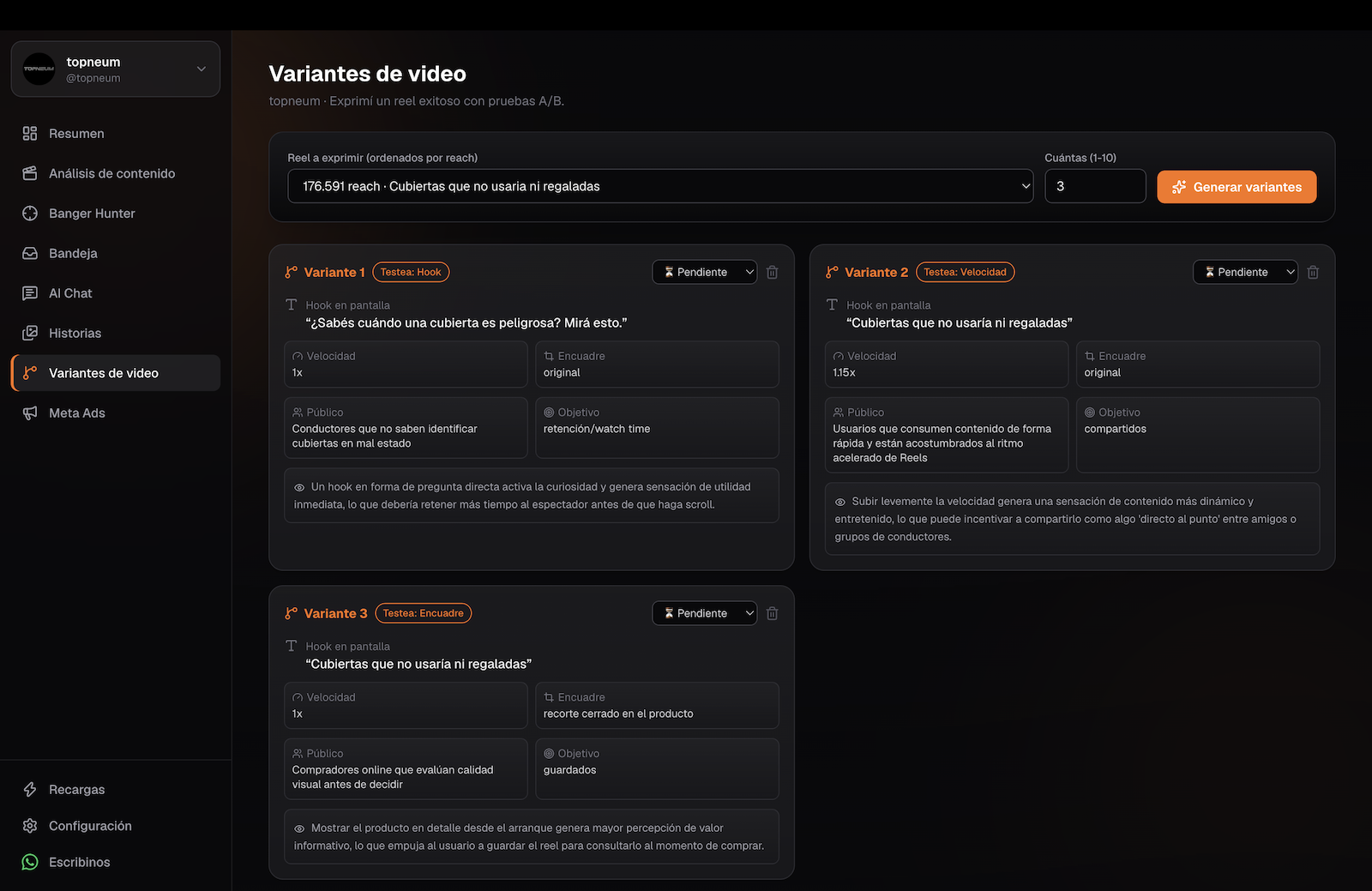Click the eye icon in Variante 2 rationale
1372x891 pixels.
[x=840, y=502]
